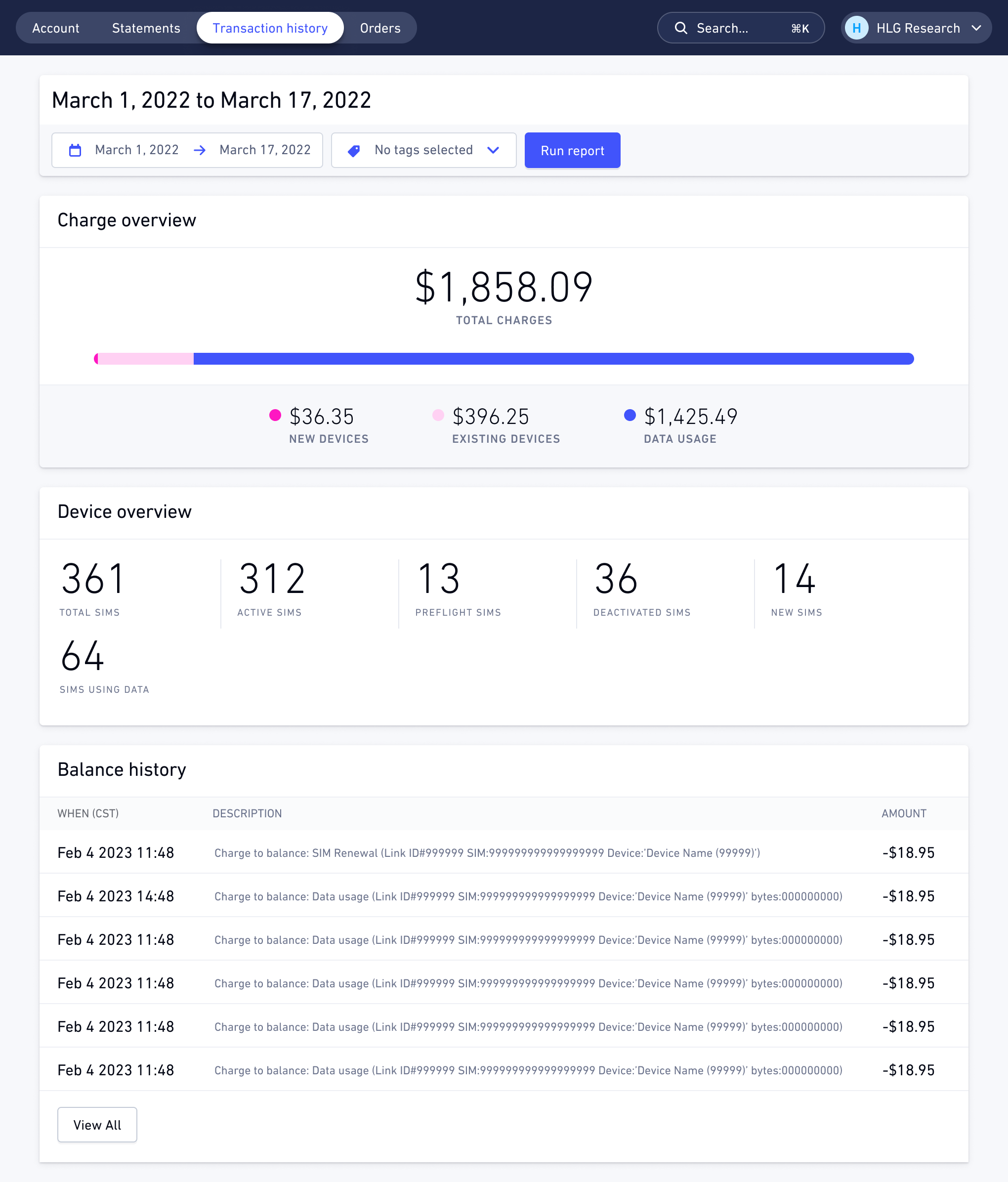Open the No tags selected dropdown
Viewport: 1008px width, 1182px height.
coord(423,150)
